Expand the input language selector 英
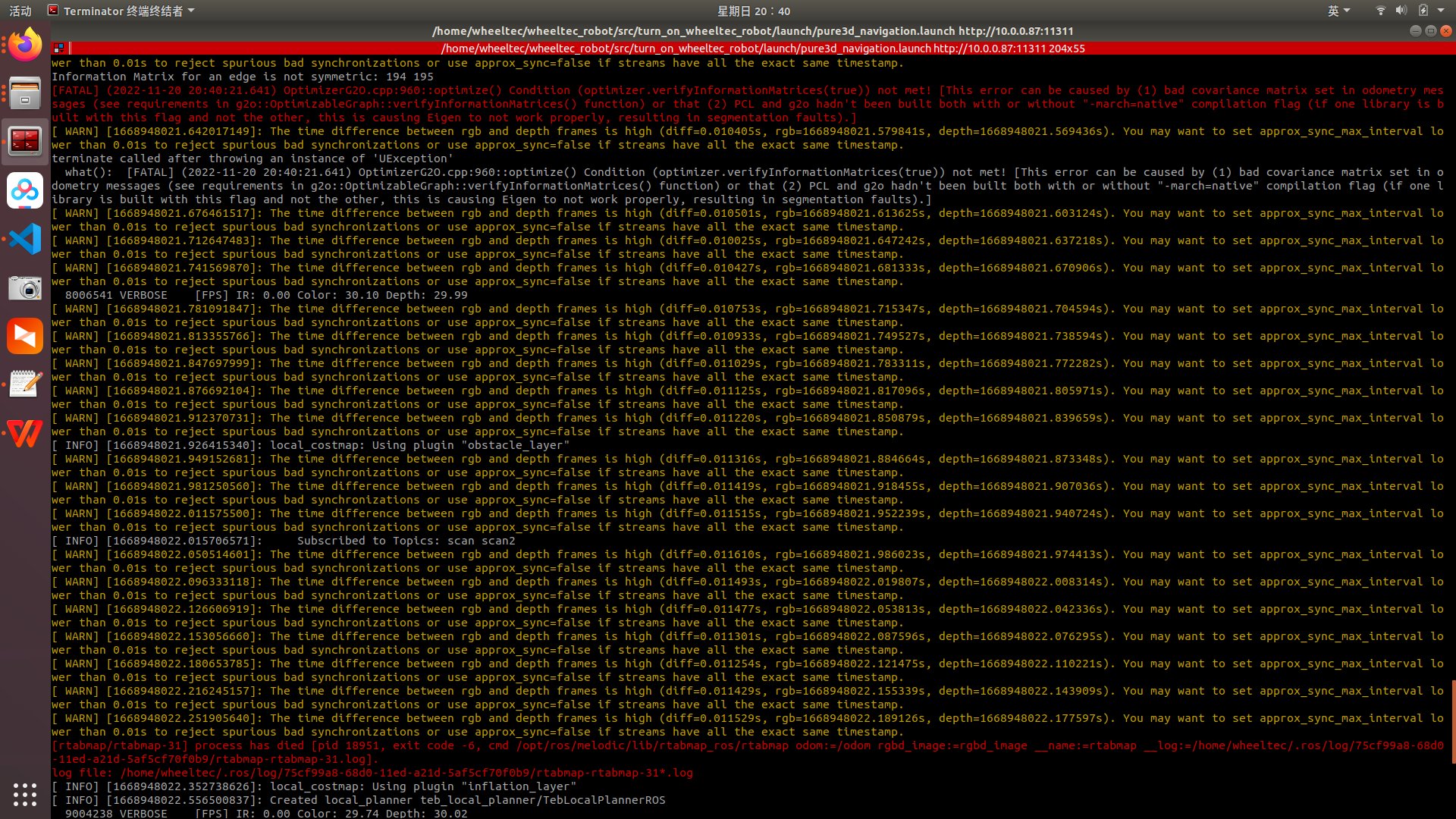This screenshot has width=1456, height=819. coord(1338,11)
